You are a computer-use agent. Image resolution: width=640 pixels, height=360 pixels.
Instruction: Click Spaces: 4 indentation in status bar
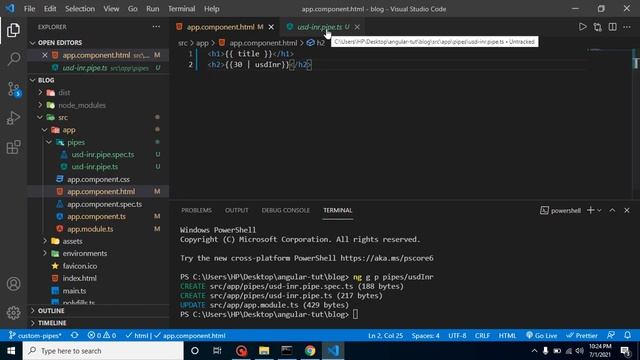tap(425, 336)
